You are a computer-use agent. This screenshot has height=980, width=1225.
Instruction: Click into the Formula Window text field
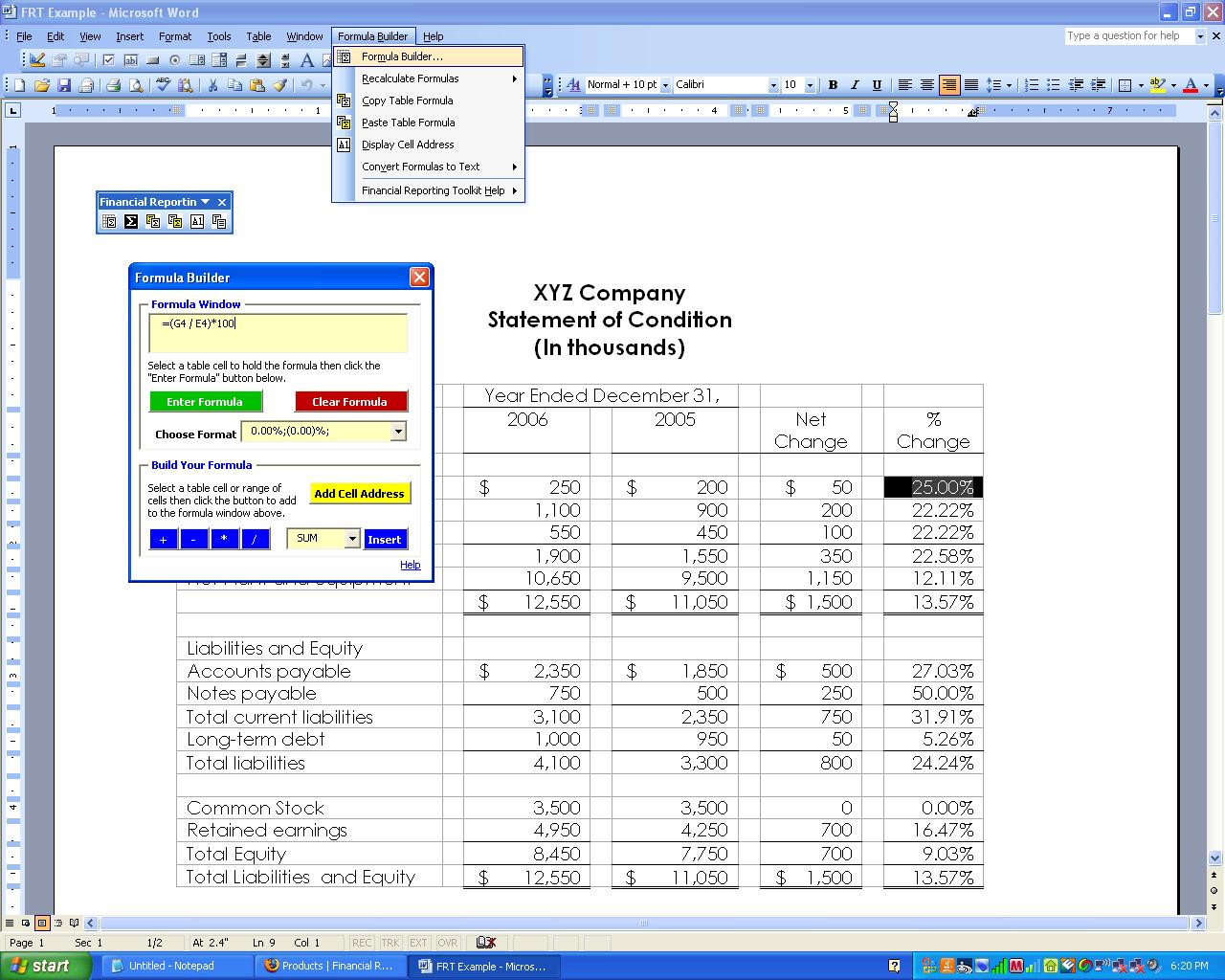pos(278,333)
